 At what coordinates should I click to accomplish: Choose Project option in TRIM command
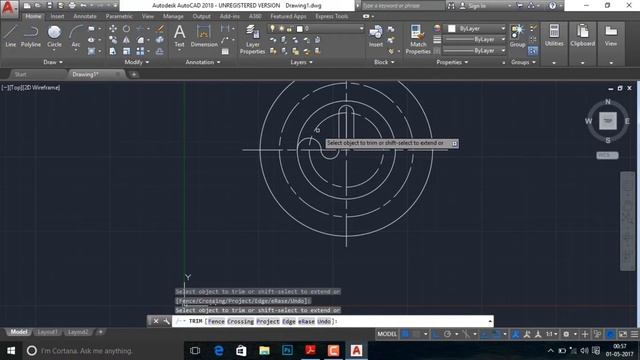(x=268, y=321)
